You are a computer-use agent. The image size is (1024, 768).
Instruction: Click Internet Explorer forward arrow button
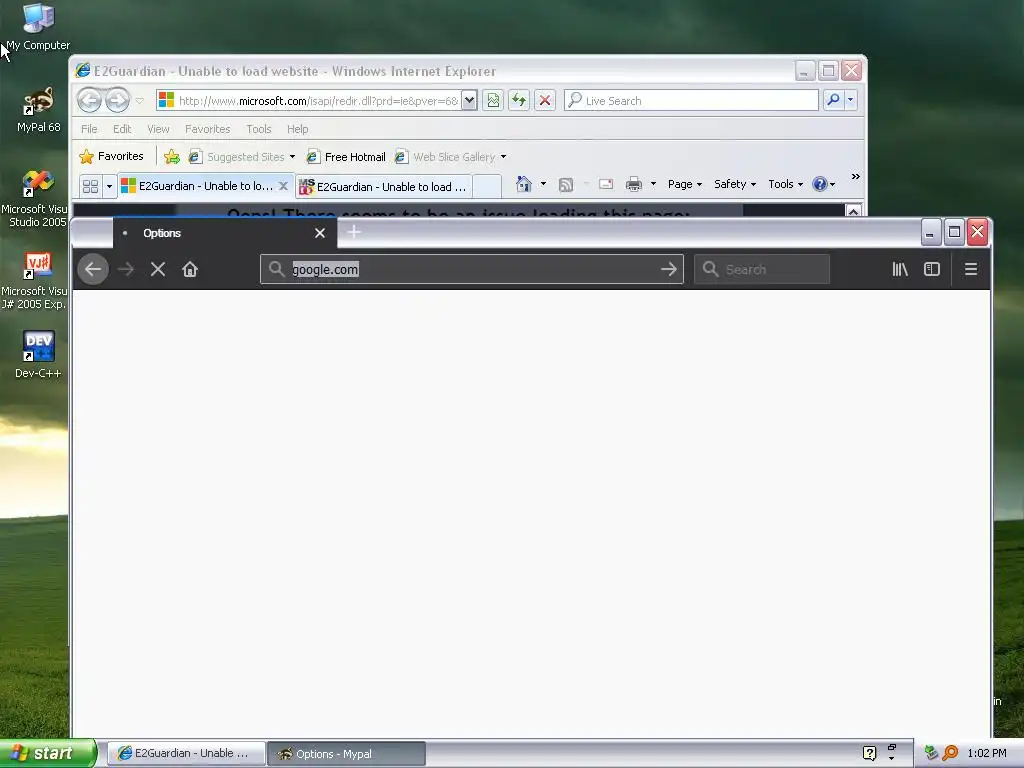[x=118, y=100]
